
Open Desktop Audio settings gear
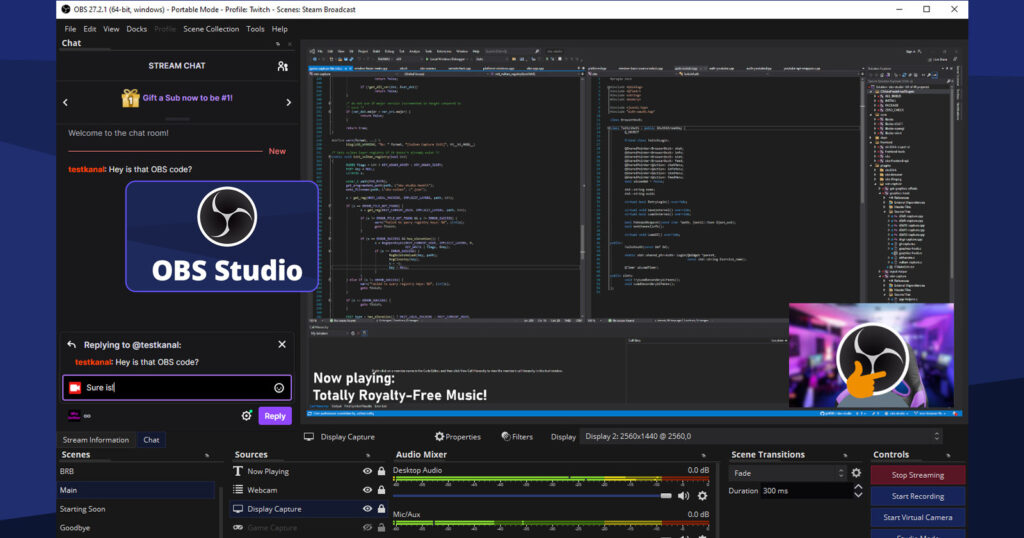[702, 495]
